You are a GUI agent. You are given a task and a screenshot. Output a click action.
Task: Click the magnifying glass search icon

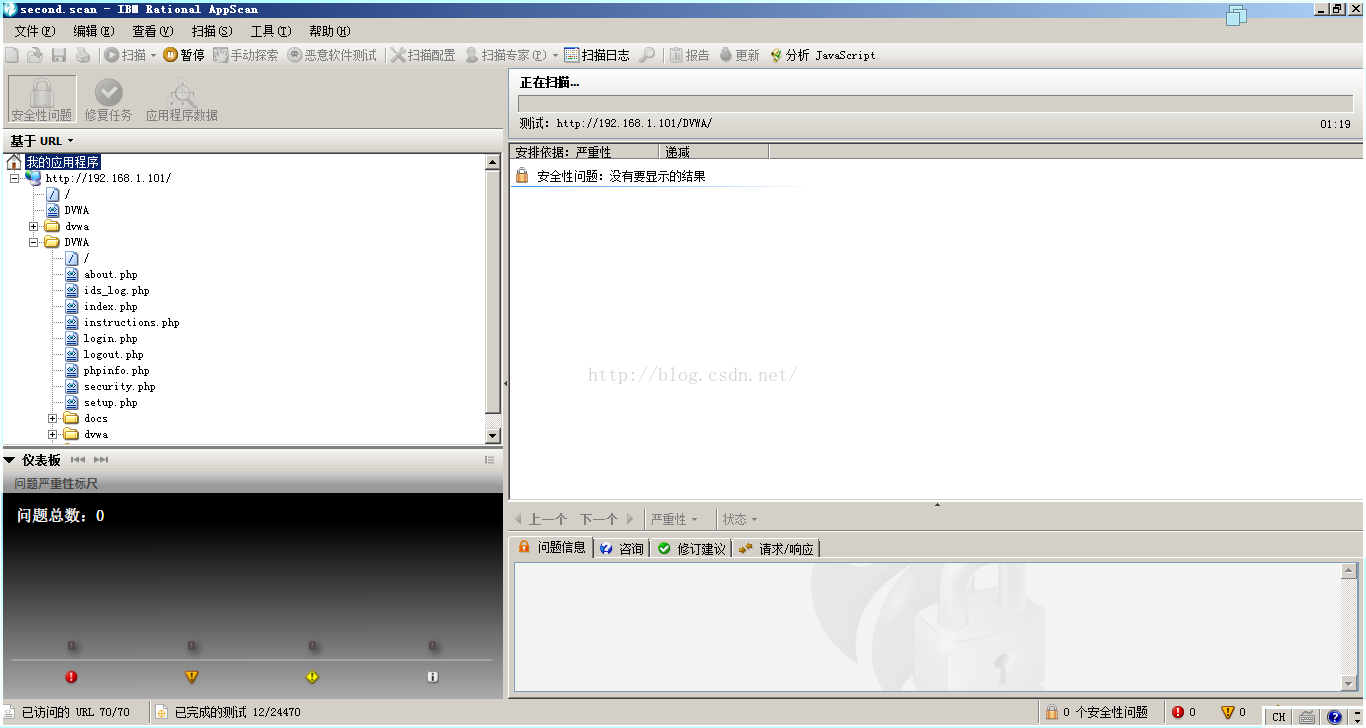(x=647, y=55)
